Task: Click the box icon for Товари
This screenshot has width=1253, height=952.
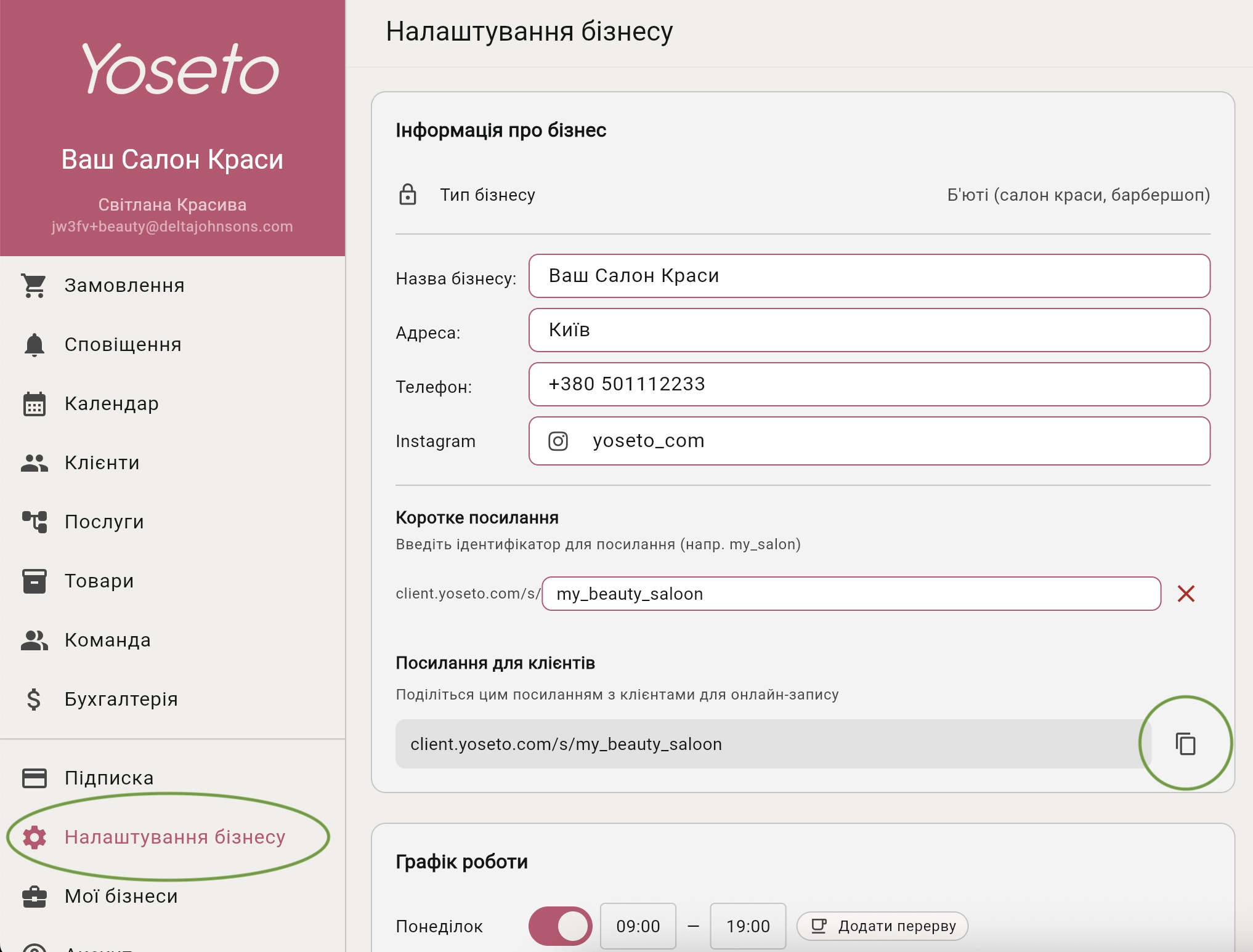Action: pos(34,581)
